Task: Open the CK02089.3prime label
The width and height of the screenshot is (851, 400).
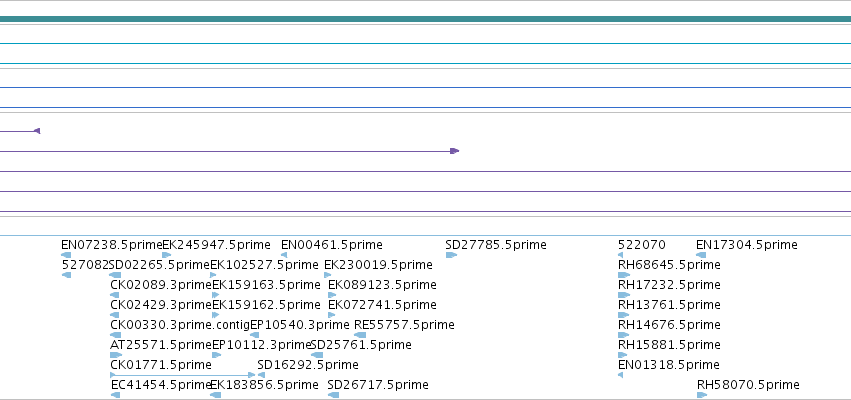Action: [161, 285]
